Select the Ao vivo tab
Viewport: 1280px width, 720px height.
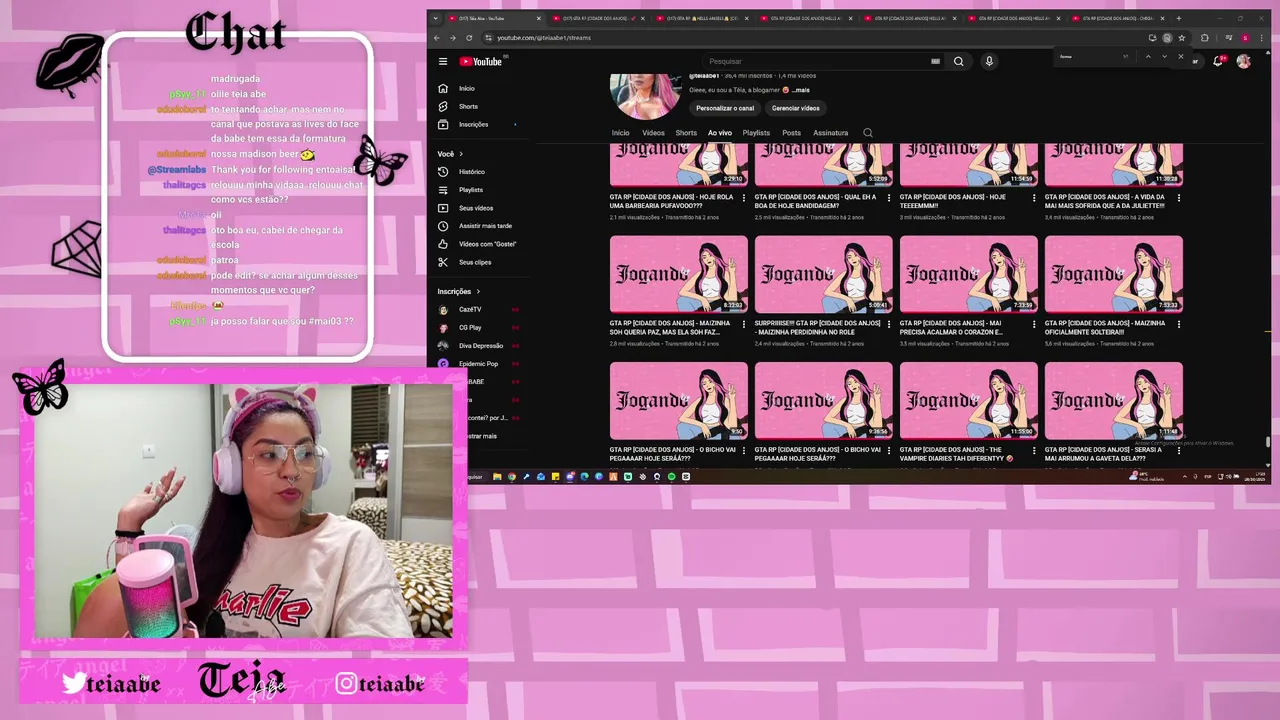tap(720, 133)
